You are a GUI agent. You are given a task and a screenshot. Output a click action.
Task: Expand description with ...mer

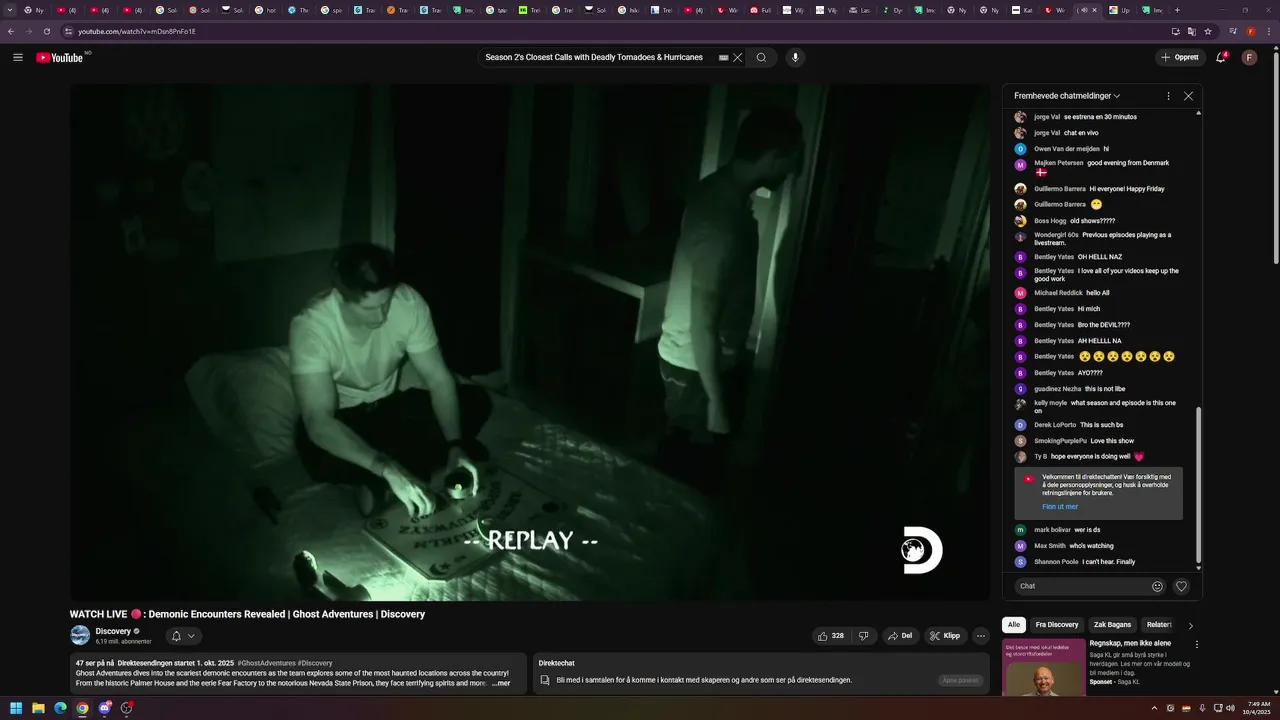point(501,683)
